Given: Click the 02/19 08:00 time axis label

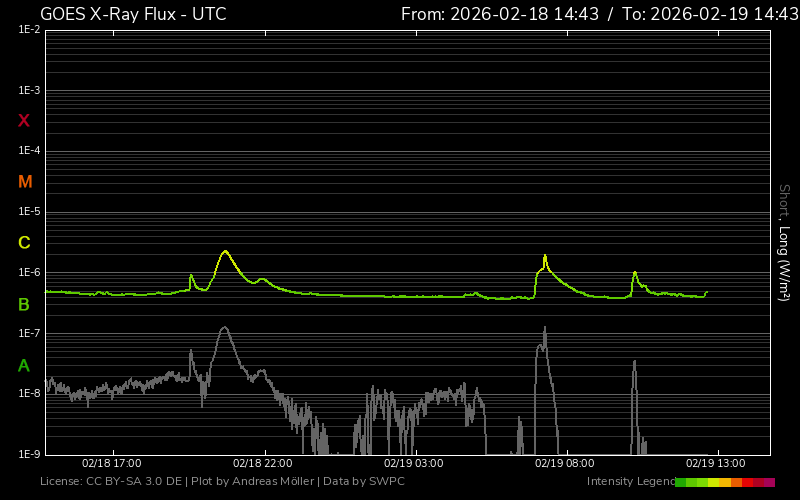Looking at the screenshot, I should pos(565,464).
